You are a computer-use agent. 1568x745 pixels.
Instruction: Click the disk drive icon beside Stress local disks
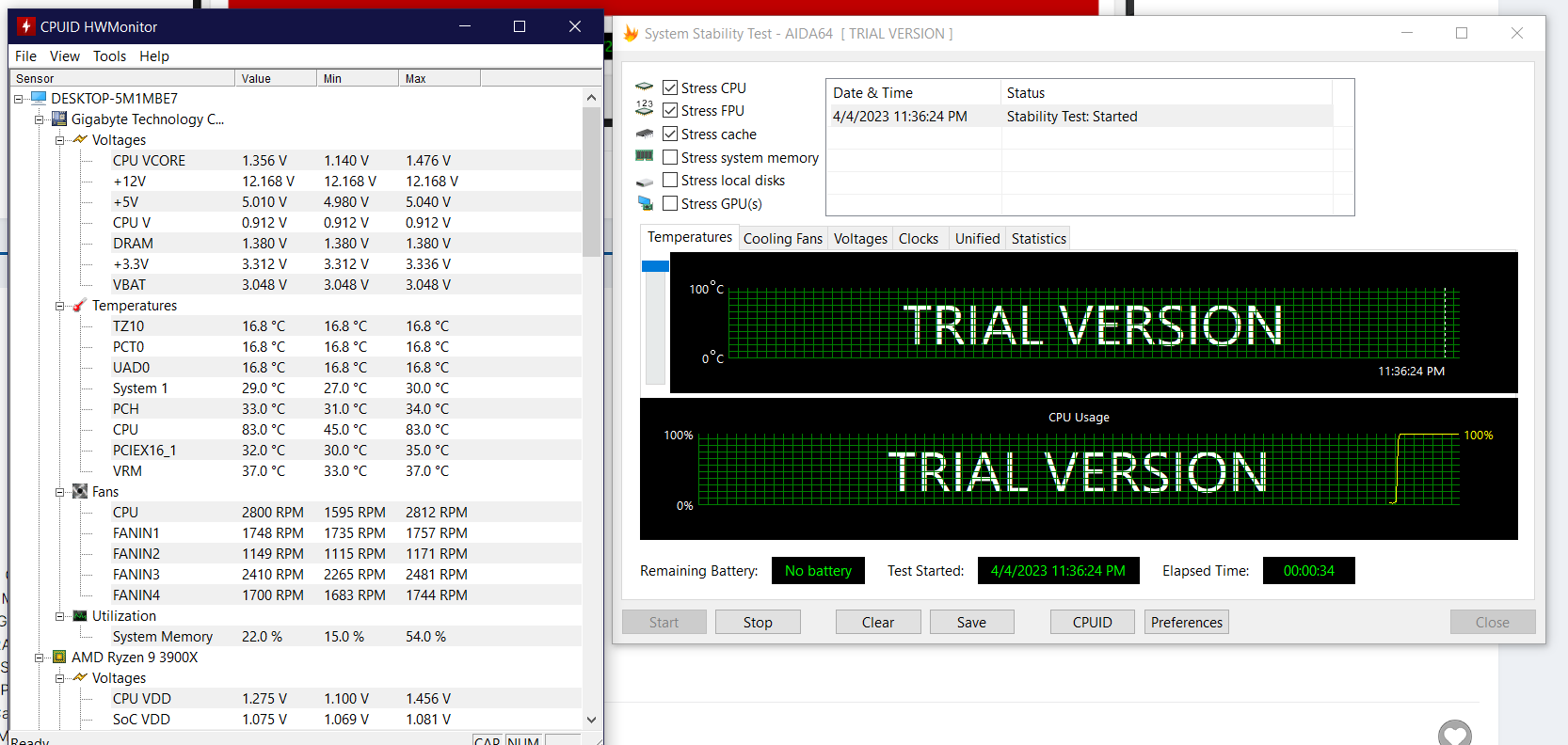point(645,182)
